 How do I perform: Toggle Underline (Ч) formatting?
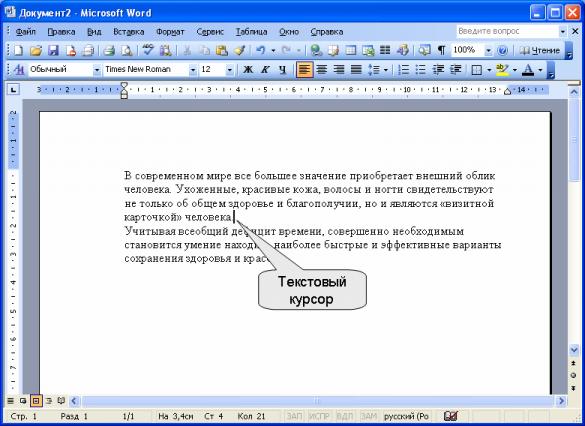283,70
